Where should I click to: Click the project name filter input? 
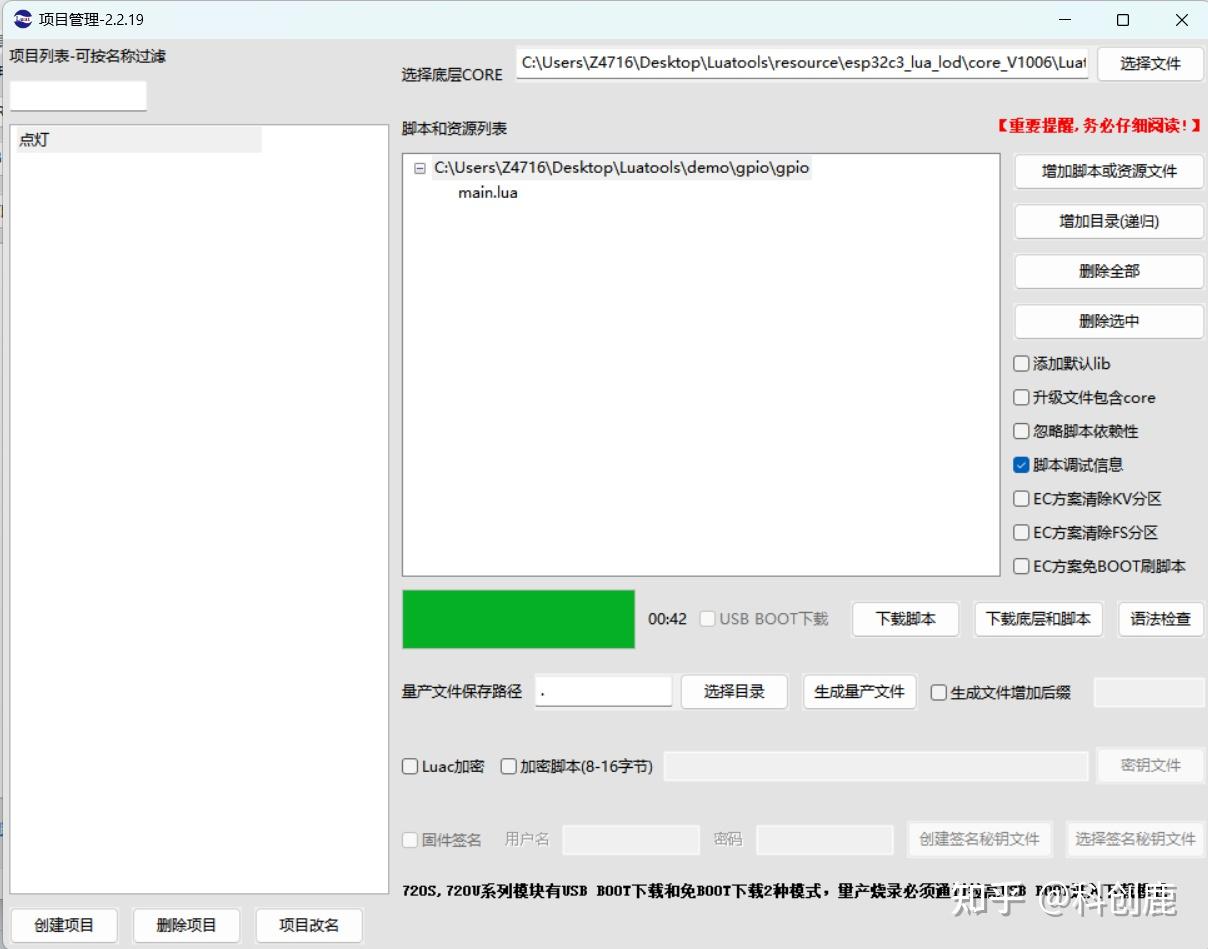click(78, 96)
